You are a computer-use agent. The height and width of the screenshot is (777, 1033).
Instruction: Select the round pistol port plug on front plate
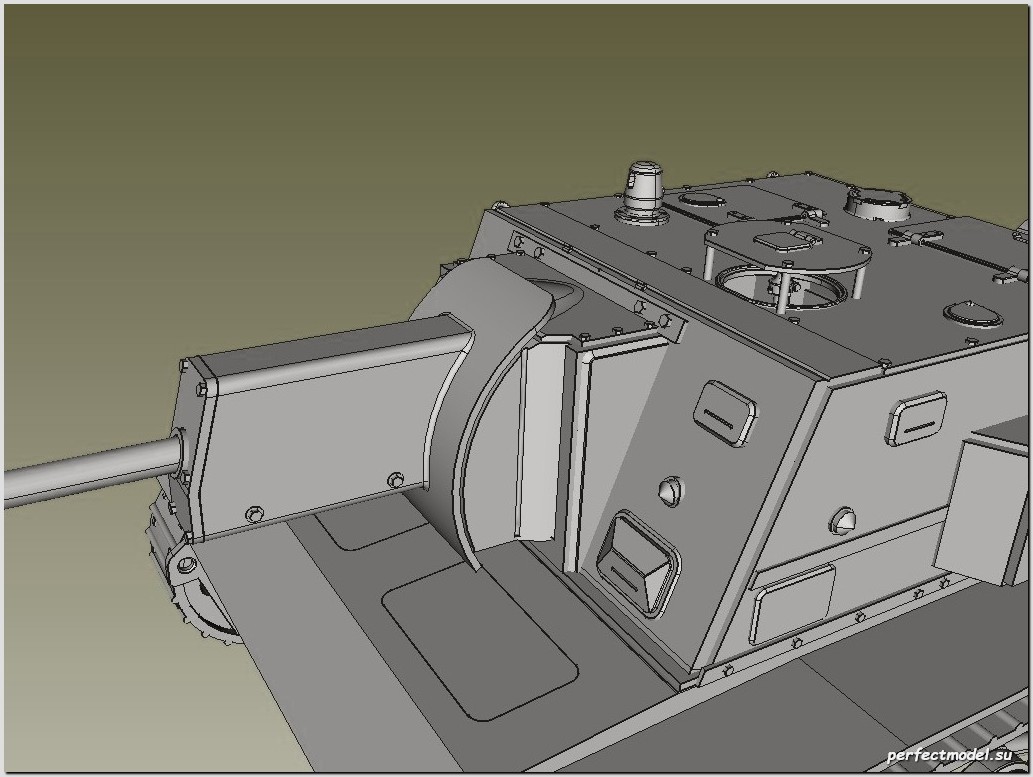coord(671,491)
